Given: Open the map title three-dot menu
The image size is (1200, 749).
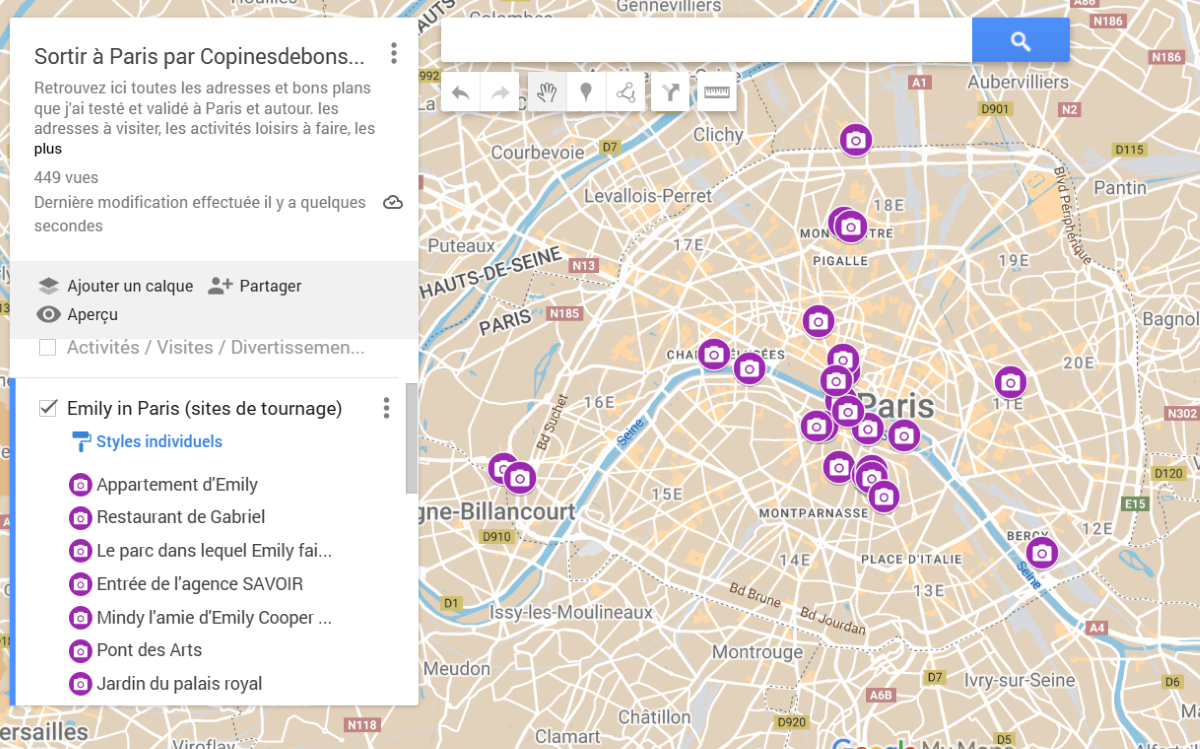Looking at the screenshot, I should click(394, 53).
